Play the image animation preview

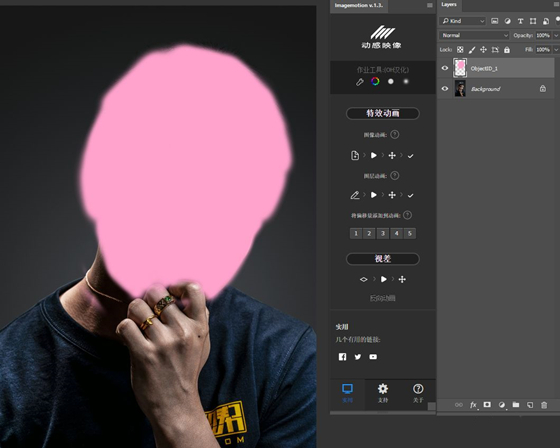[374, 155]
